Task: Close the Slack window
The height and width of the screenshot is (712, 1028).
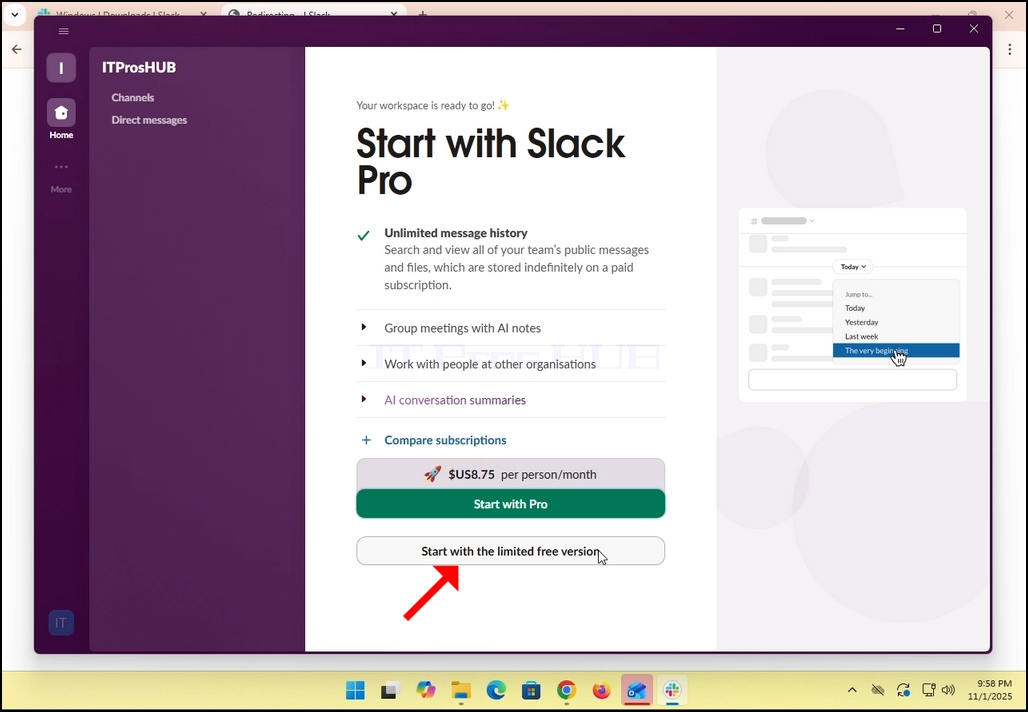Action: point(974,29)
